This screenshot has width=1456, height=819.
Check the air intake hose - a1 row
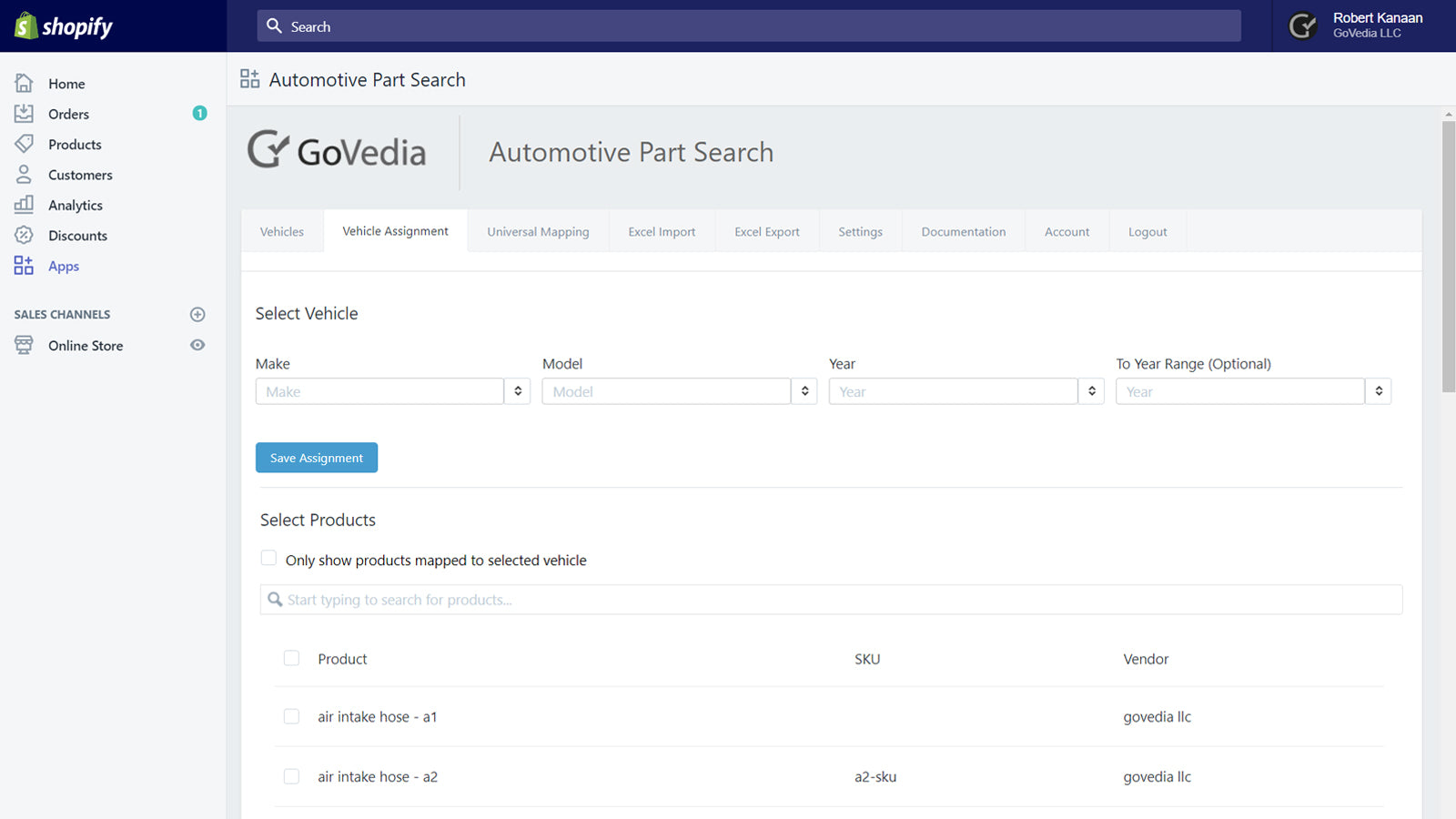pos(291,716)
